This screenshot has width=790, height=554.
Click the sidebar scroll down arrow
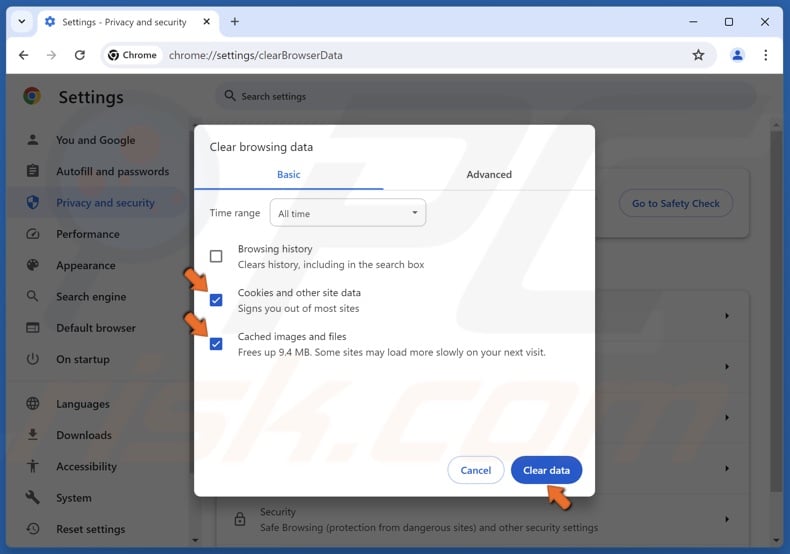tap(195, 540)
